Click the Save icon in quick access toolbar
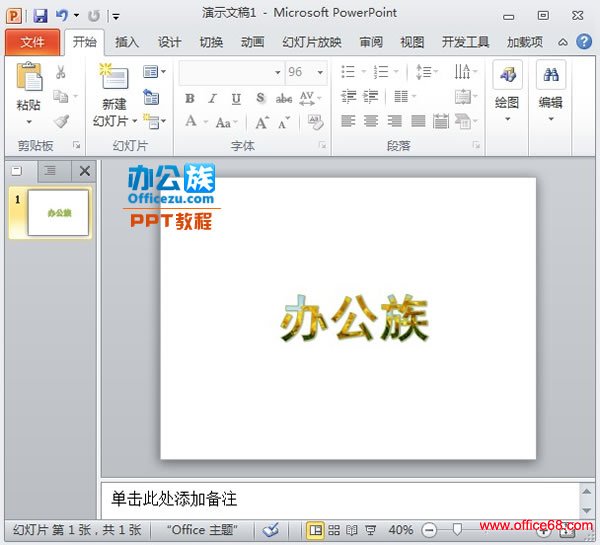Screen dimensions: 600x545 40,16
